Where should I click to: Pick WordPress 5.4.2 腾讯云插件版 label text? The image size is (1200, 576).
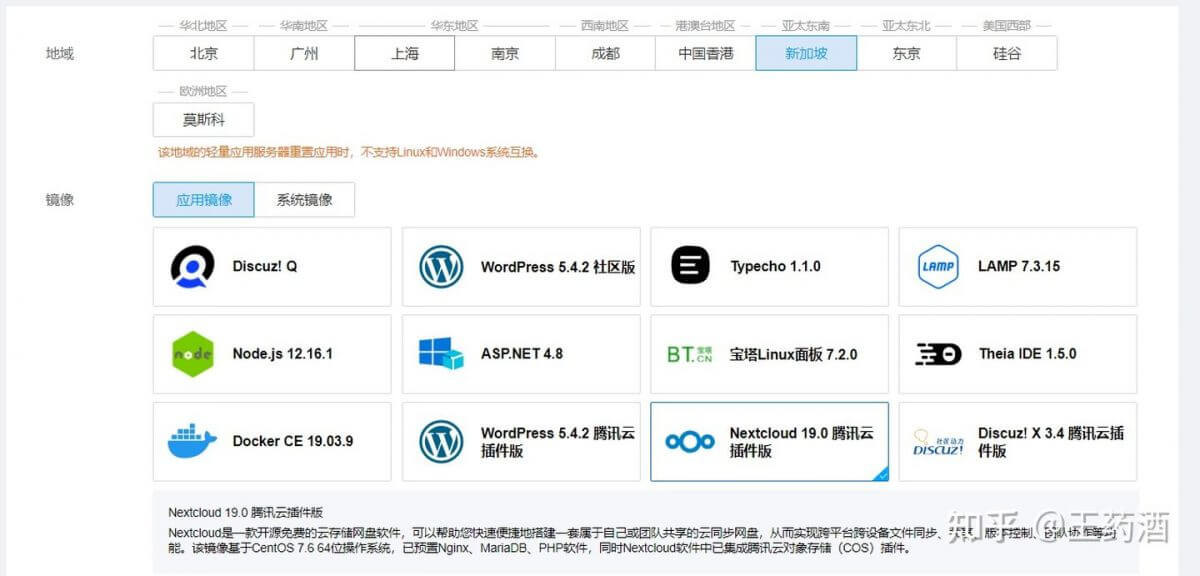point(558,442)
